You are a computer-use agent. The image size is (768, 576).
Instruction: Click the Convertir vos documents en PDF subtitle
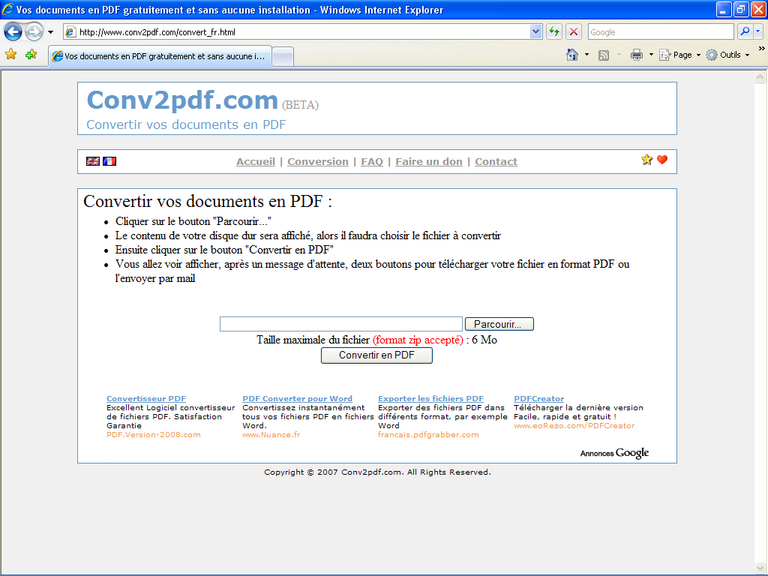[186, 125]
